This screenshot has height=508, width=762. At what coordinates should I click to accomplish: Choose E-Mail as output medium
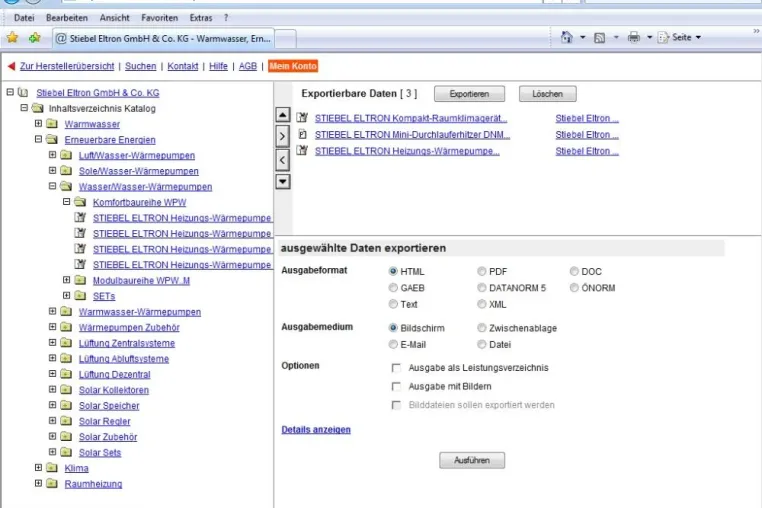393,345
